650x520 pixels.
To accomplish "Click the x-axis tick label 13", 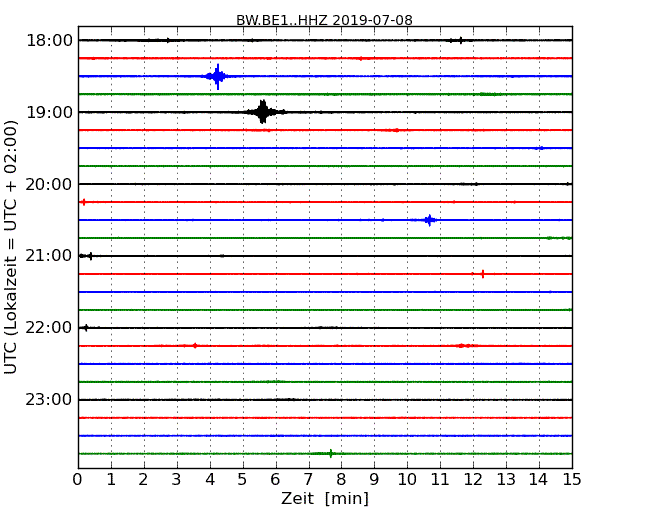I will [x=506, y=479].
